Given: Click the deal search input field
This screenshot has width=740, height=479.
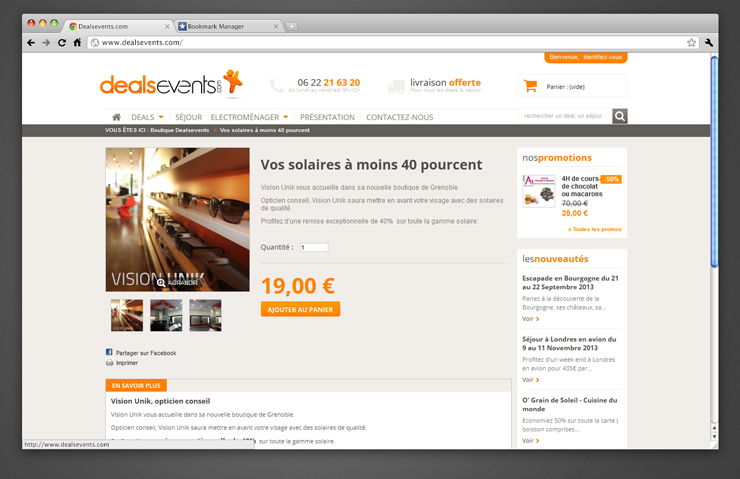Looking at the screenshot, I should click(565, 116).
